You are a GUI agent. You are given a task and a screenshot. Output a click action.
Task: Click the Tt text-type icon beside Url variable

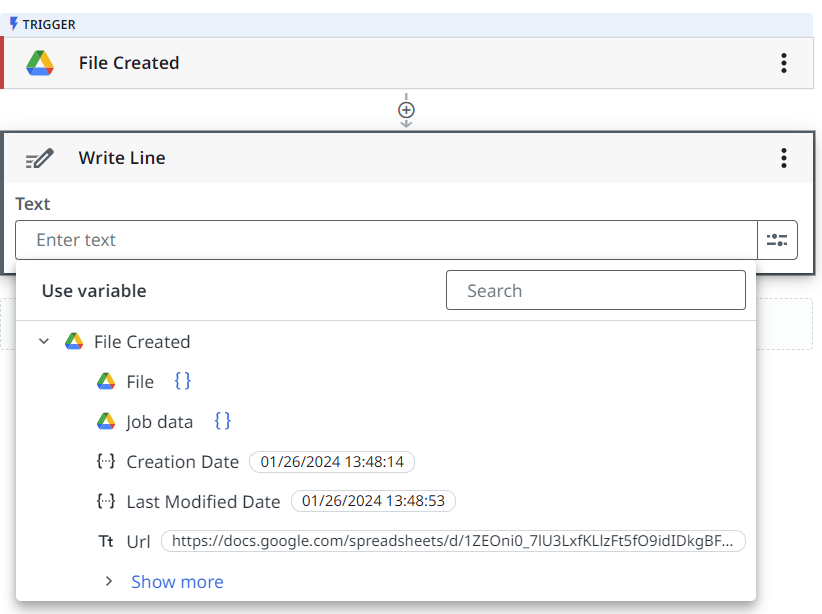105,541
